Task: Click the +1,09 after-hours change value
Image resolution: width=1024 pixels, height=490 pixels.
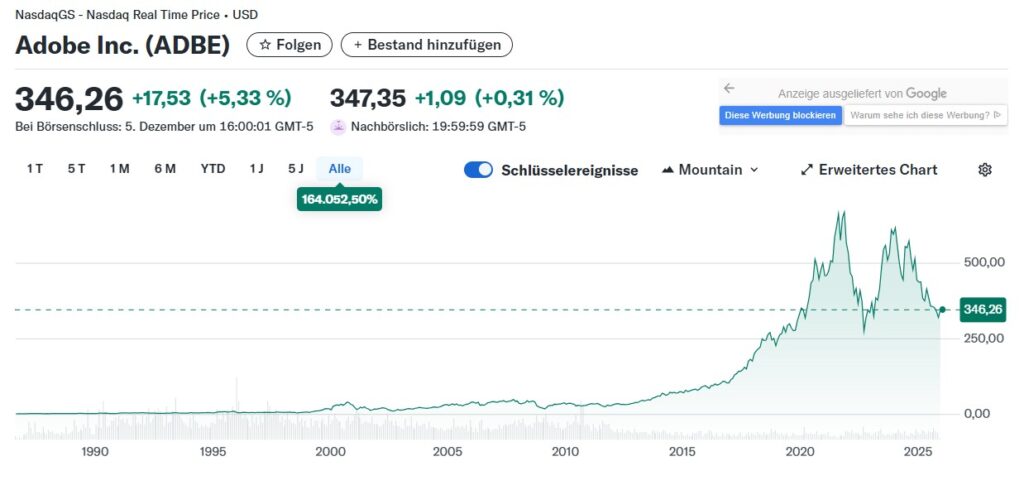Action: point(440,98)
